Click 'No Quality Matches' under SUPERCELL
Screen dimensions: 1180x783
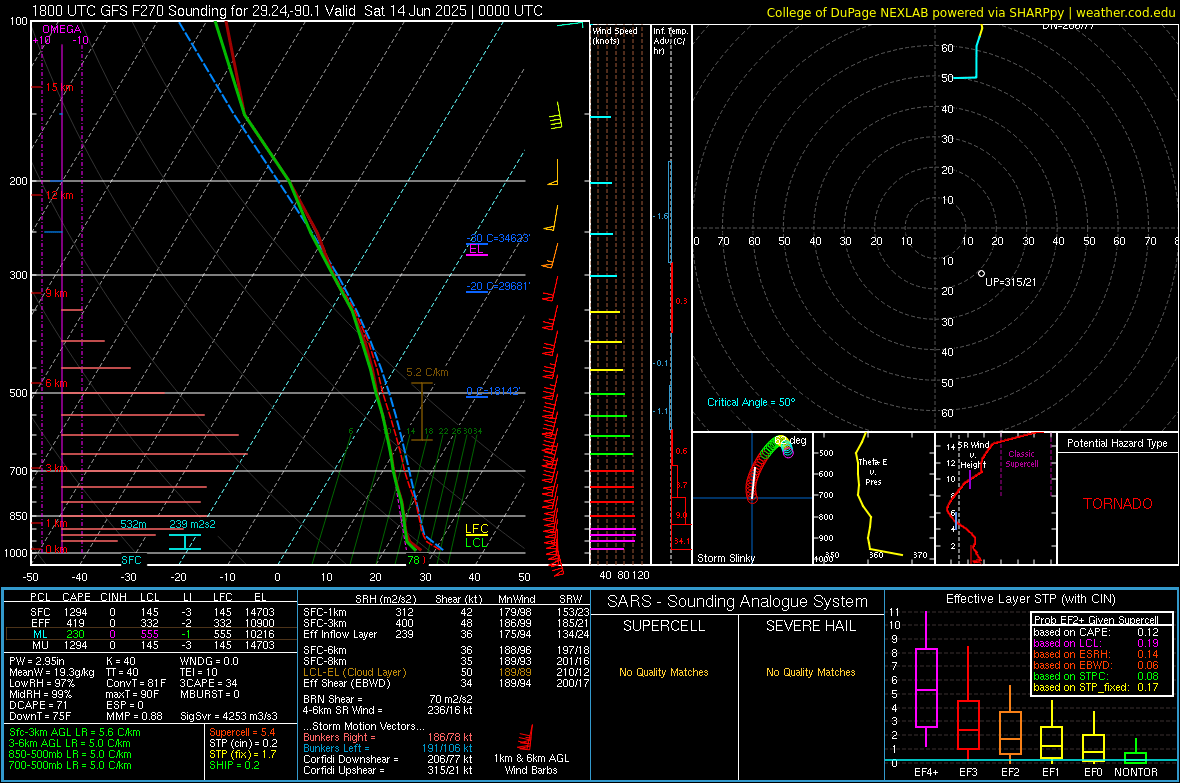[664, 672]
